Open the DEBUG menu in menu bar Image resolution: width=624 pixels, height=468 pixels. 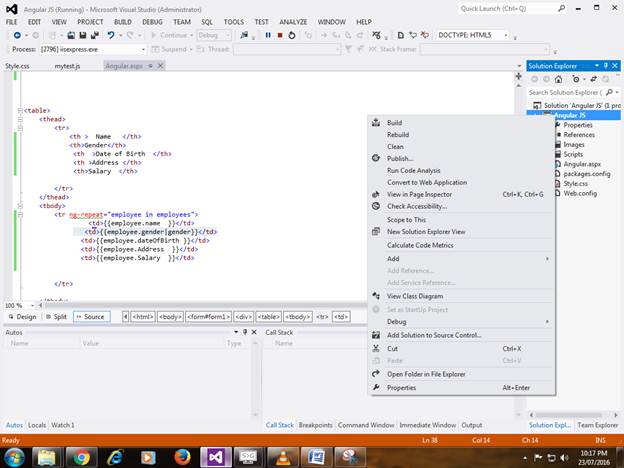pos(152,21)
